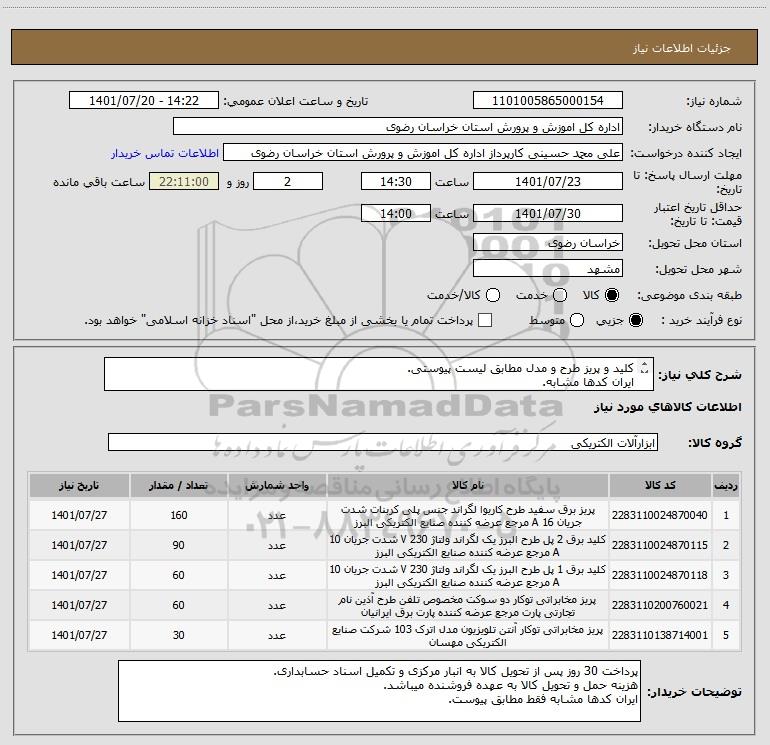This screenshot has height=745, width=770.
Task: Select the خدمت radio button
Action: pos(560,295)
